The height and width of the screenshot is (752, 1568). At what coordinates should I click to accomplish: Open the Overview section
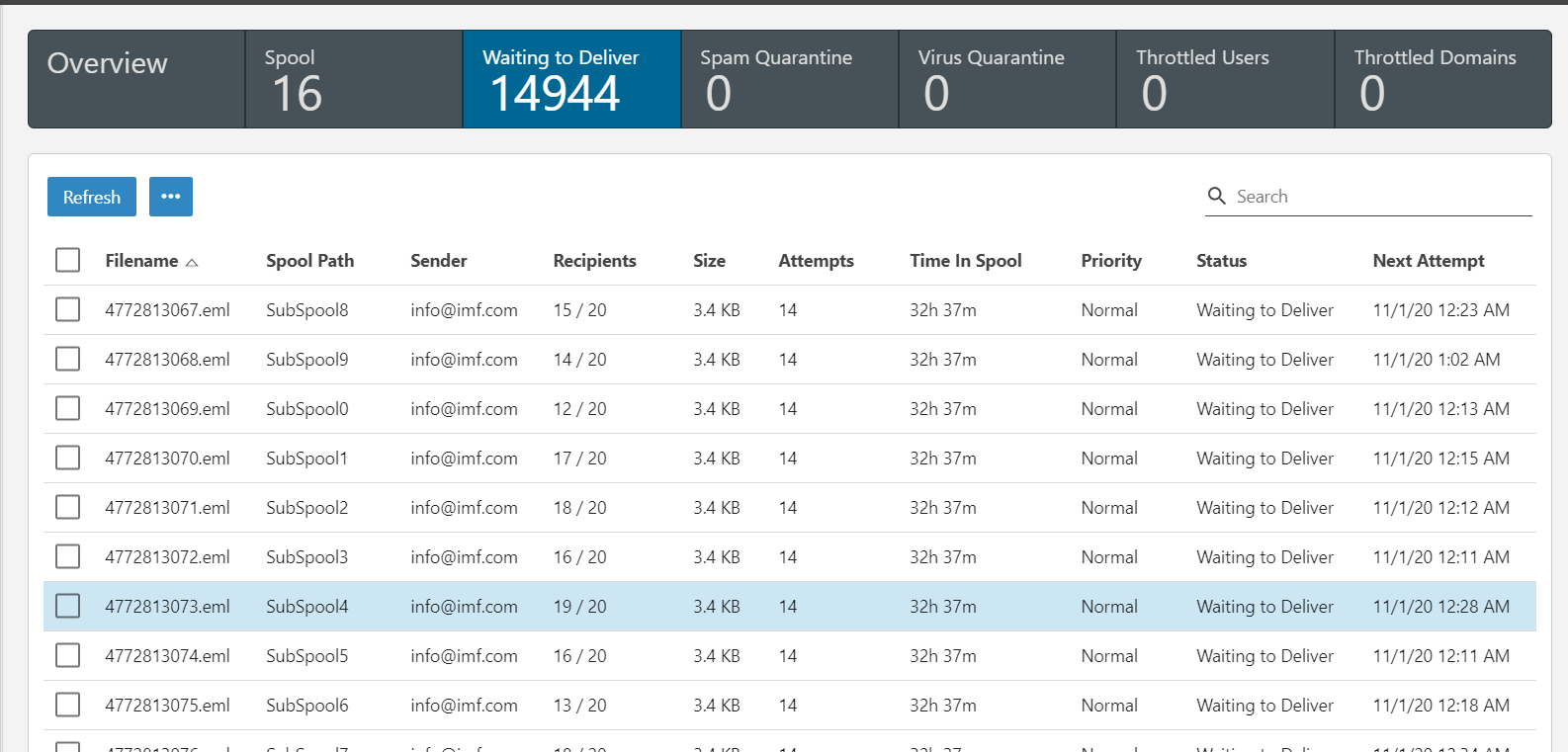coord(135,79)
